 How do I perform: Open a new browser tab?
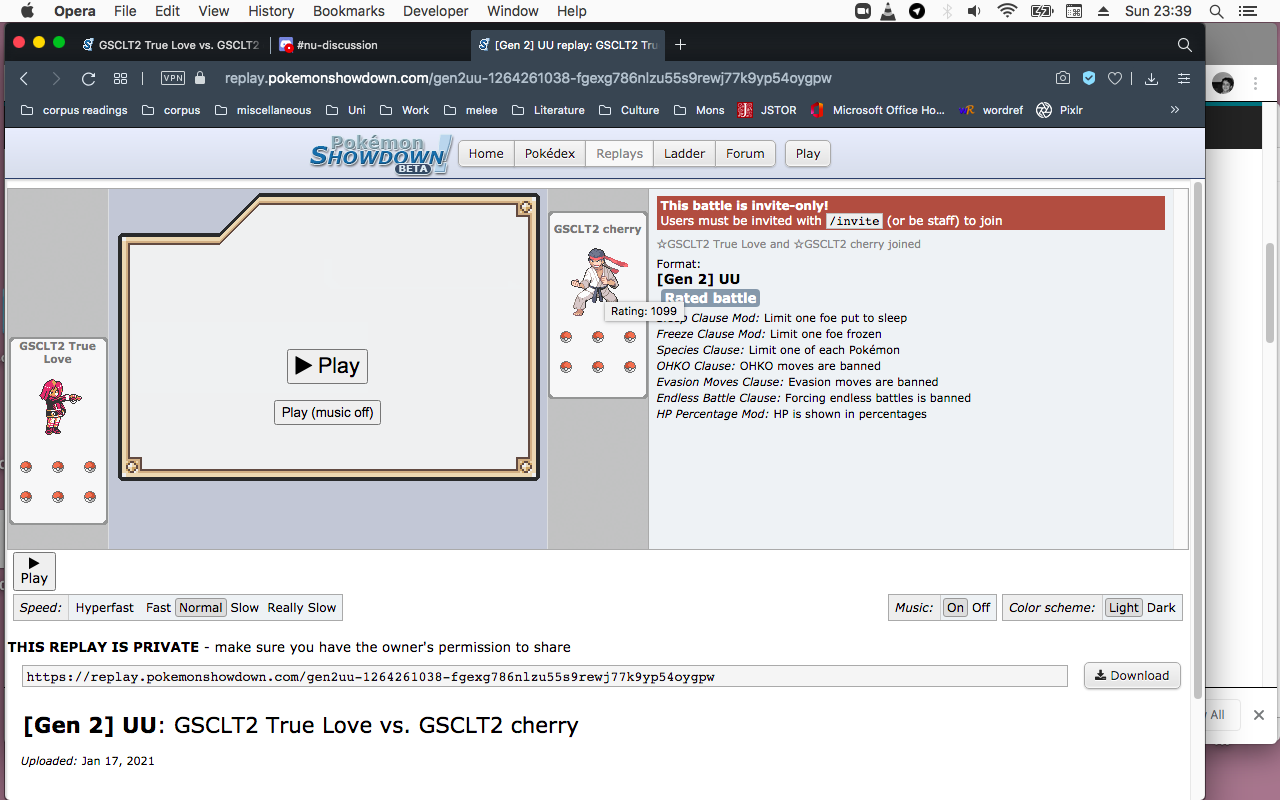click(x=681, y=45)
